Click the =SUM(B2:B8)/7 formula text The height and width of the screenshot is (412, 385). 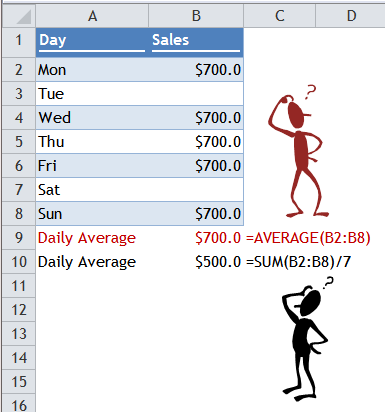(x=299, y=262)
